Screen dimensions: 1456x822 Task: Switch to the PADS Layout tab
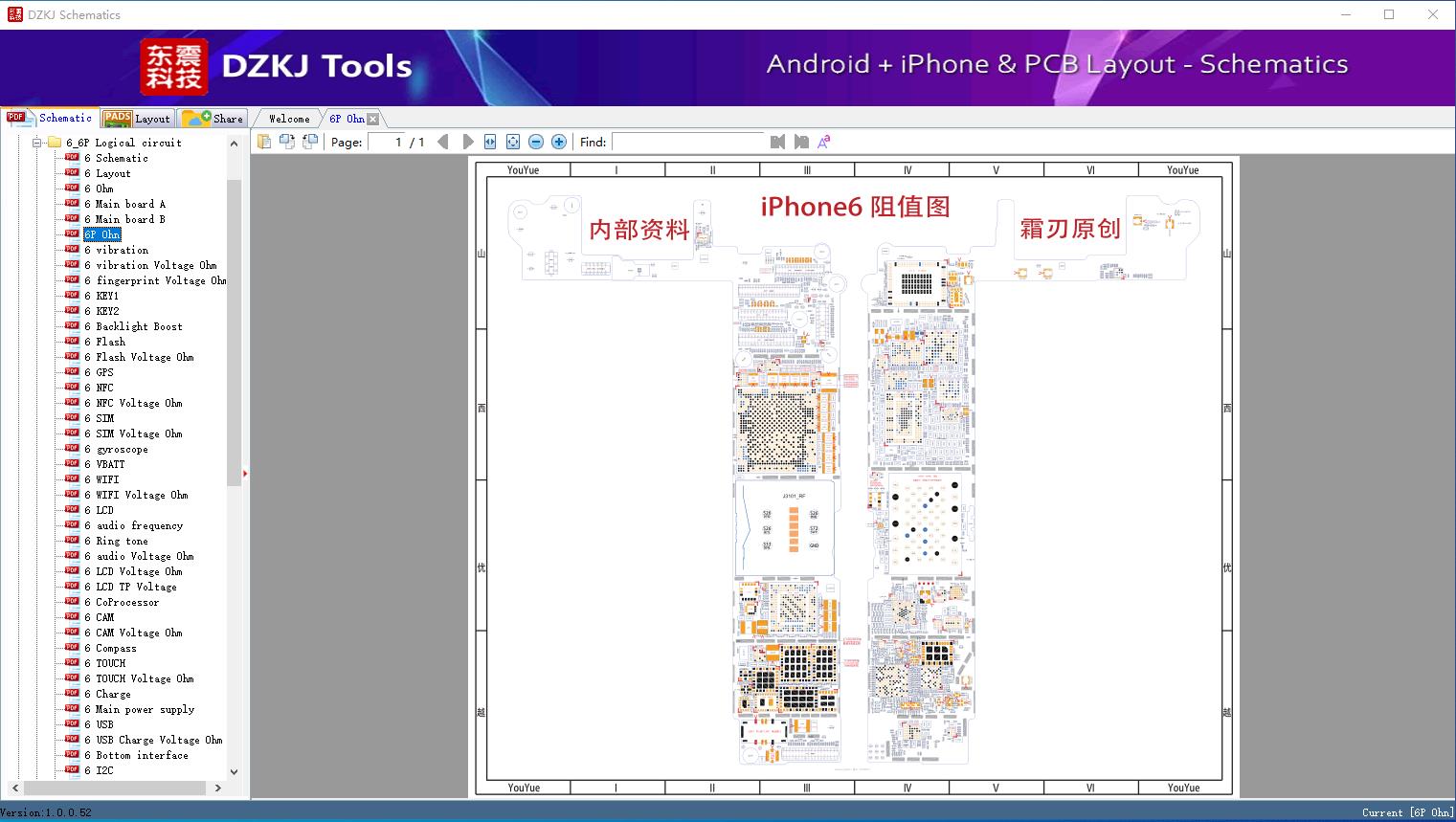click(x=137, y=119)
